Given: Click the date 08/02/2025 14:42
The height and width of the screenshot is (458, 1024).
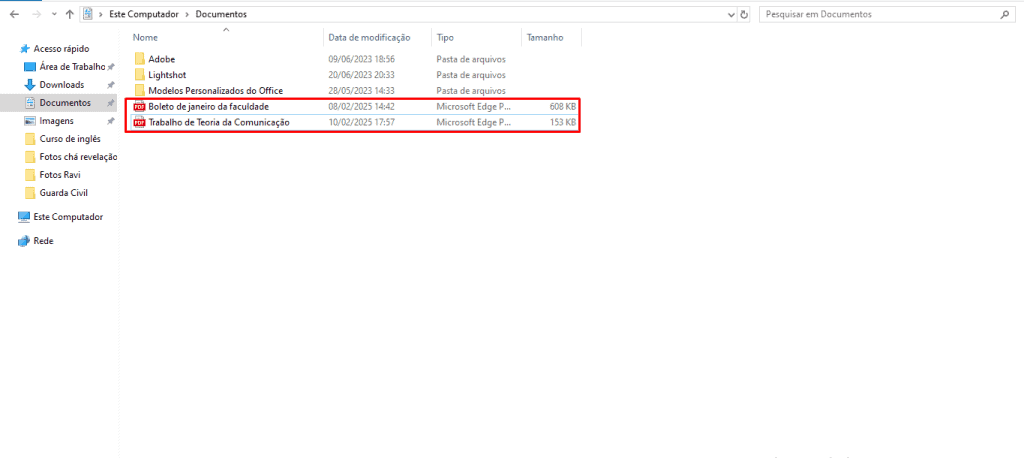Looking at the screenshot, I should (361, 106).
